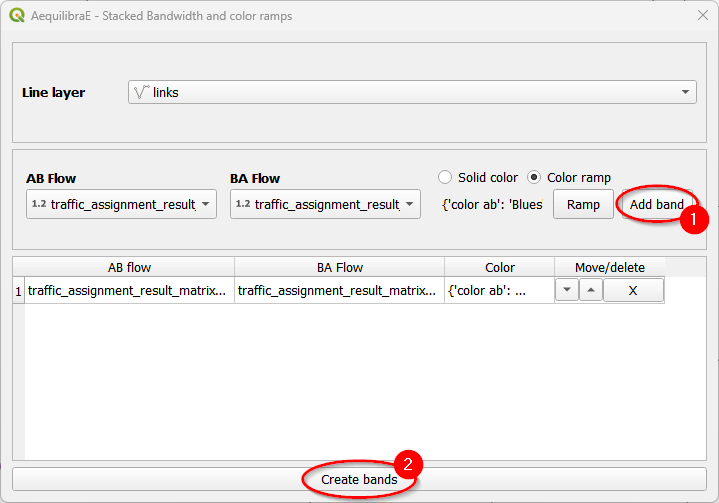Move the band up with the up arrow
This screenshot has width=719, height=503.
591,290
